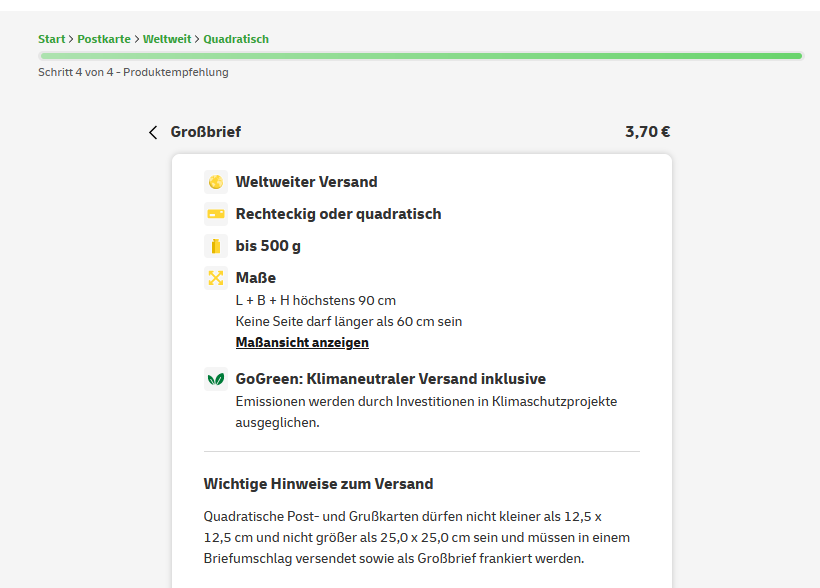This screenshot has height=588, width=820.
Task: Return to the Weltweit breadcrumb step
Action: (x=166, y=40)
